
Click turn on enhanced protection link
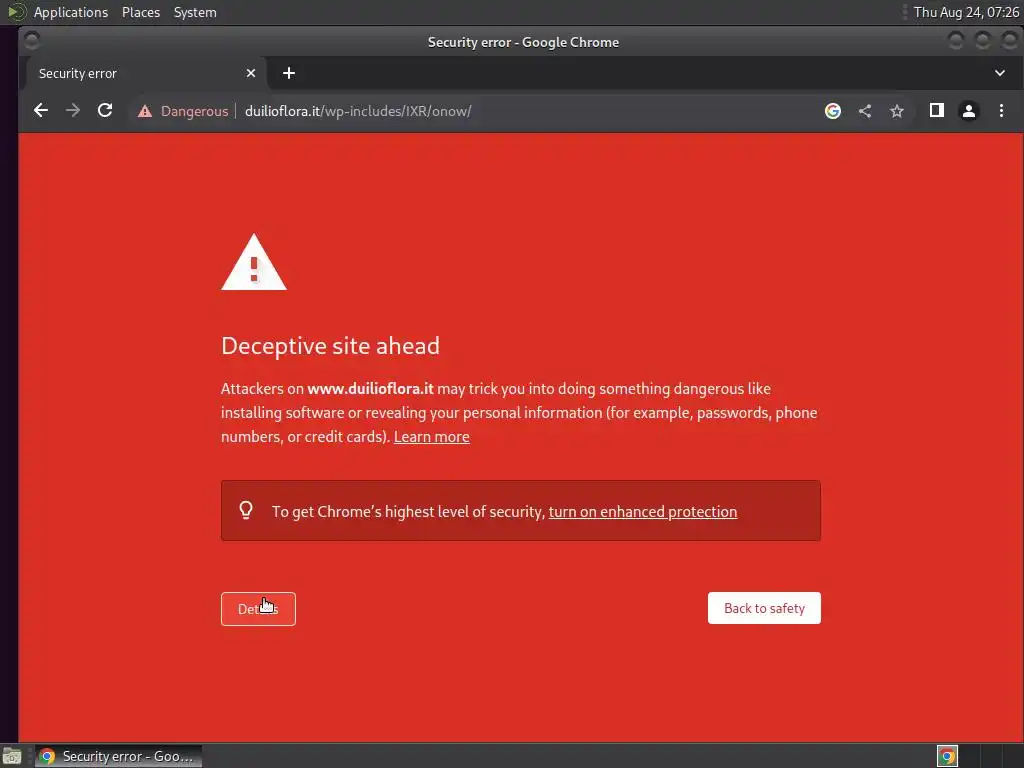pyautogui.click(x=643, y=511)
